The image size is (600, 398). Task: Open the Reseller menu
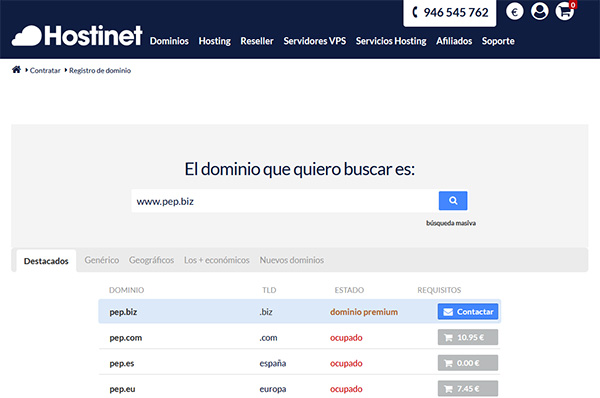point(257,41)
